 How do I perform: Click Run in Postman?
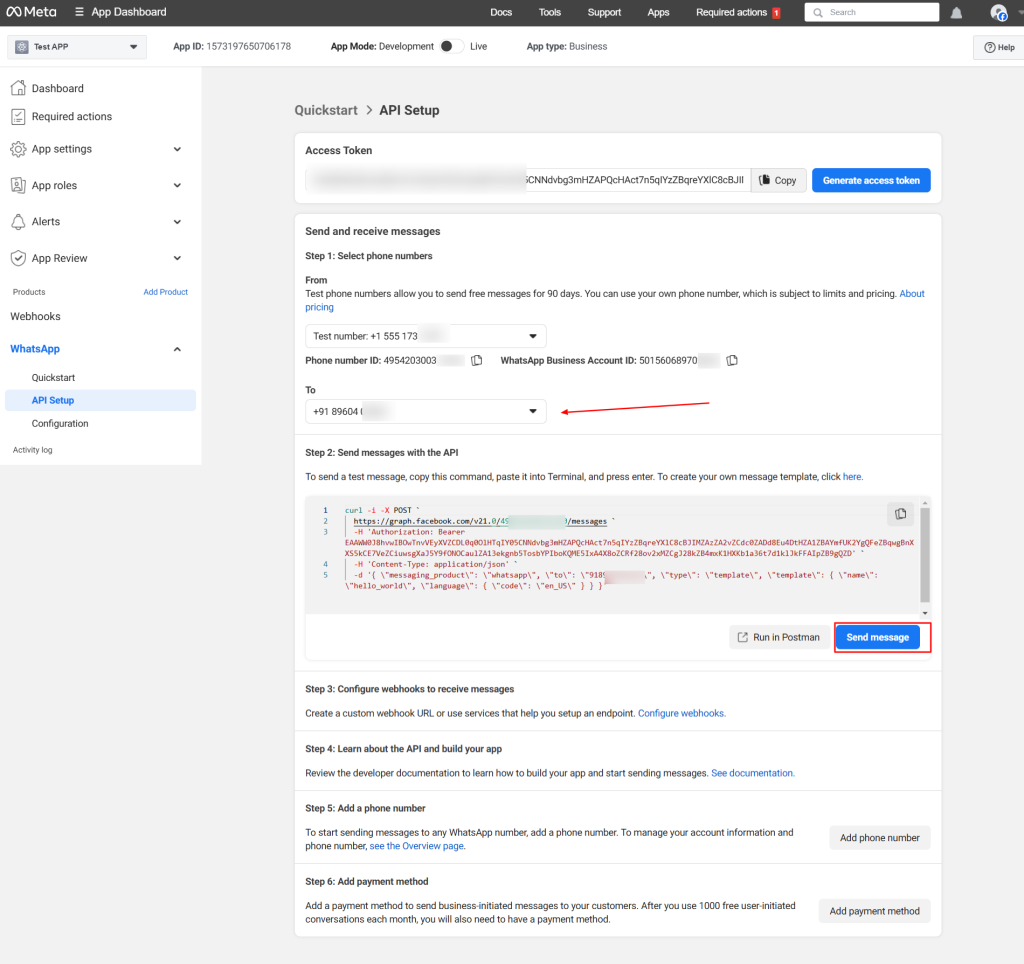click(778, 637)
